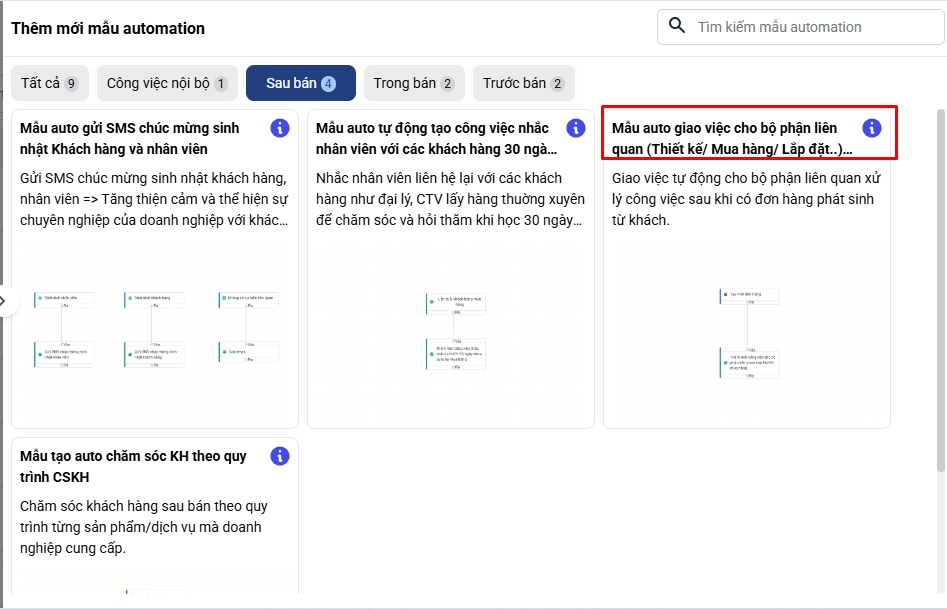This screenshot has width=947, height=609.
Task: Type in Tìm kiếm mẫu automation field
Action: [x=810, y=27]
